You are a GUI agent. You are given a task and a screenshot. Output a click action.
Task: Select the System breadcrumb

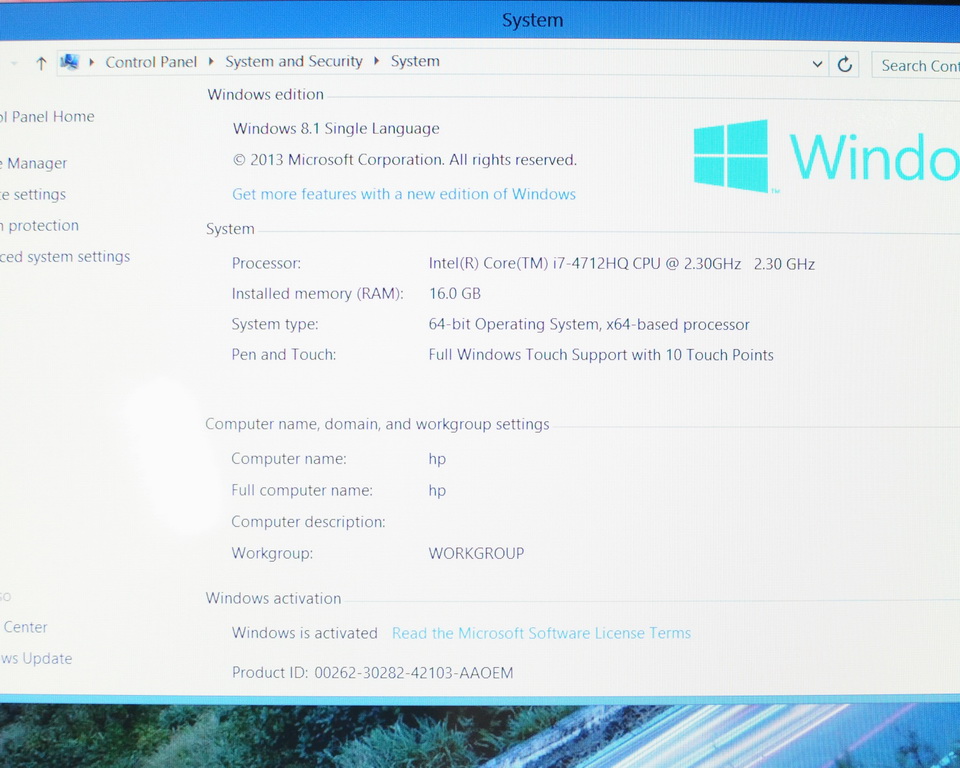(x=415, y=61)
